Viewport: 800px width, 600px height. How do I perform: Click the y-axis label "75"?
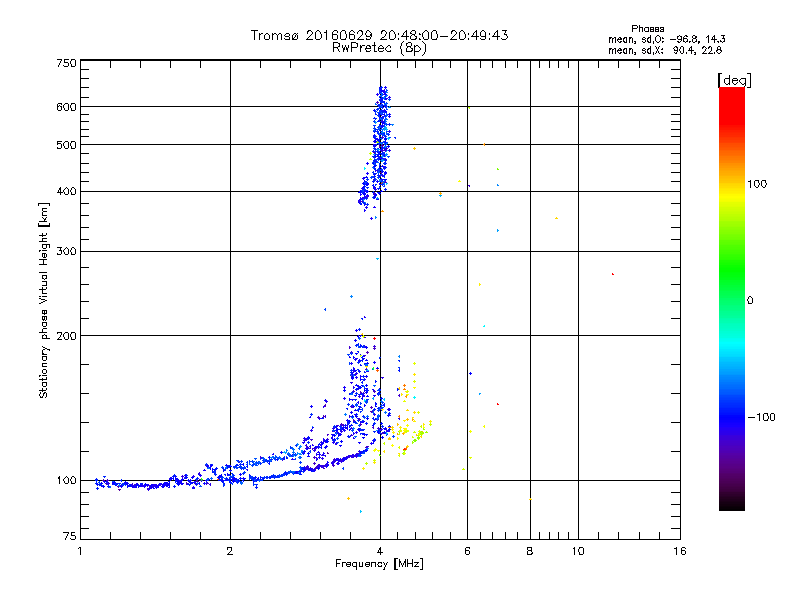pos(70,536)
